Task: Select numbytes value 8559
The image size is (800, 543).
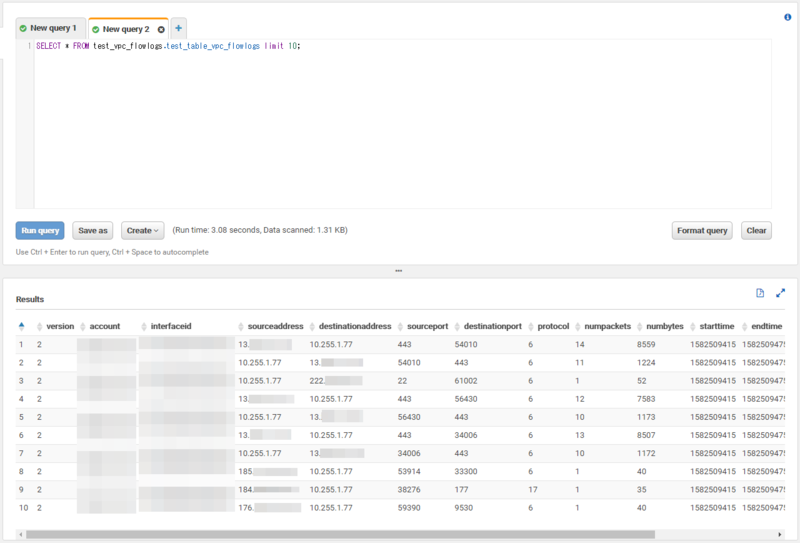Action: point(646,344)
